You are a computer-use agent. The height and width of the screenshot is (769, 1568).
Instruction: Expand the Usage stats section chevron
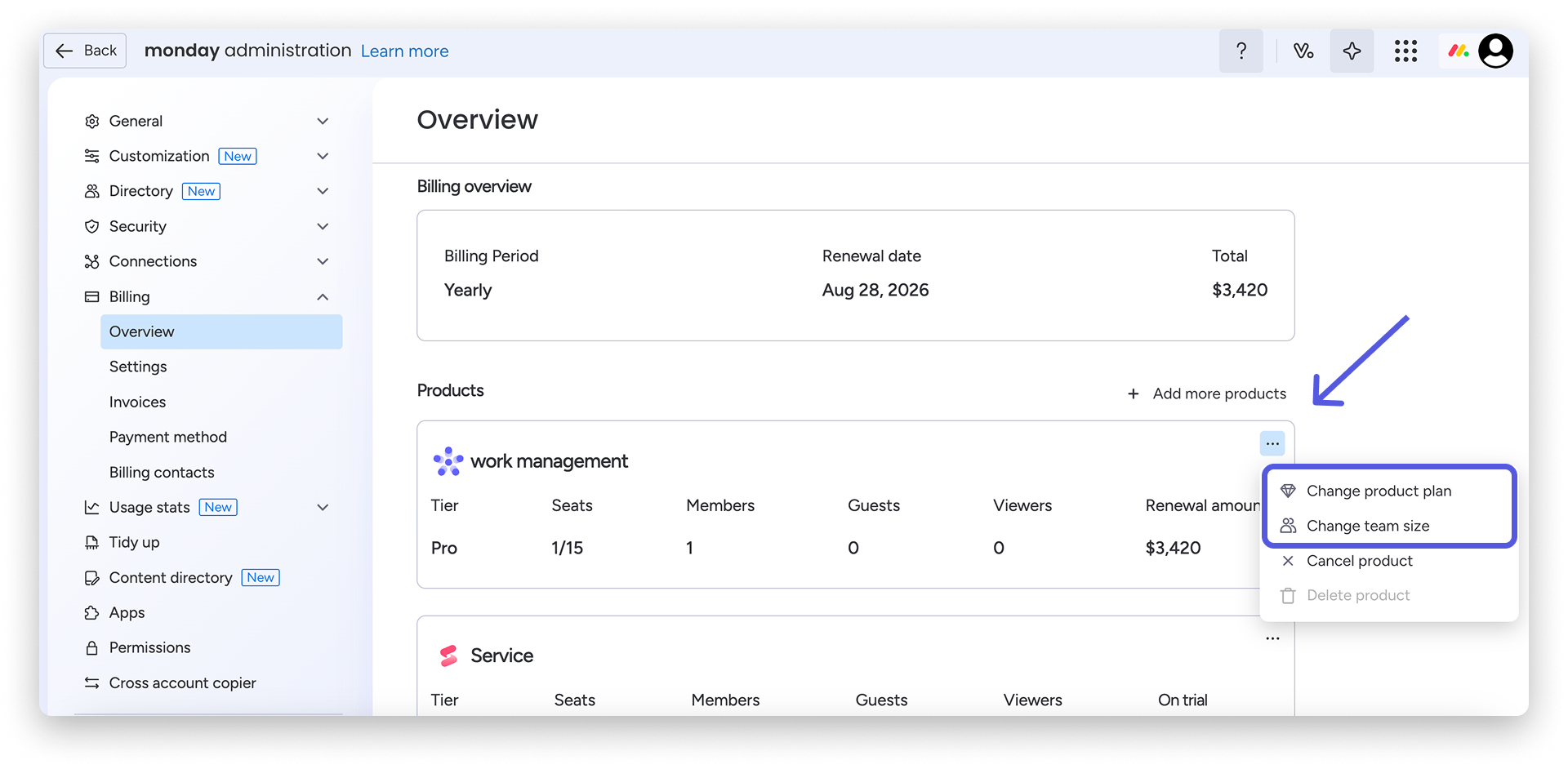click(x=323, y=507)
